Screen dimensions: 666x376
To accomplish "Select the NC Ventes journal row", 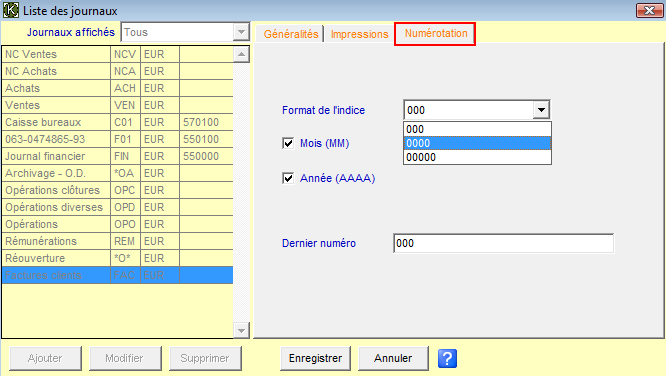I will tap(118, 54).
